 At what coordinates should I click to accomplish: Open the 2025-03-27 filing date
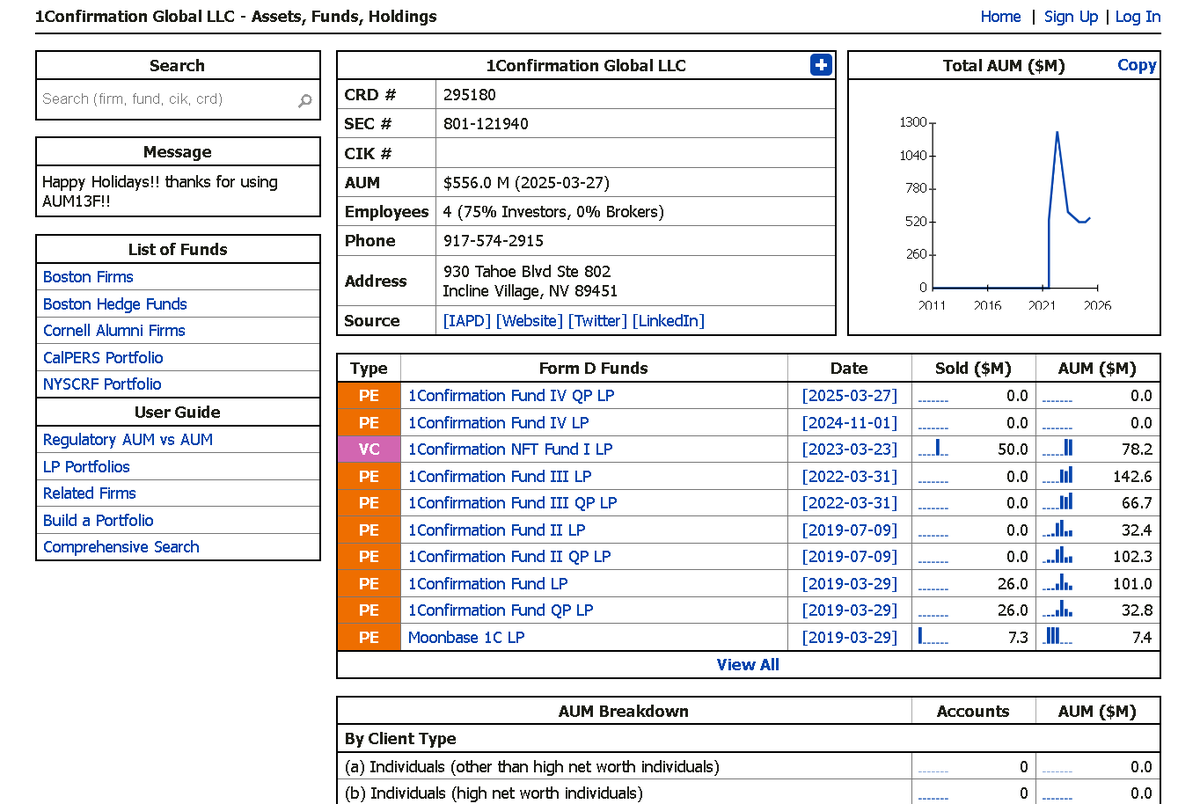click(x=850, y=396)
